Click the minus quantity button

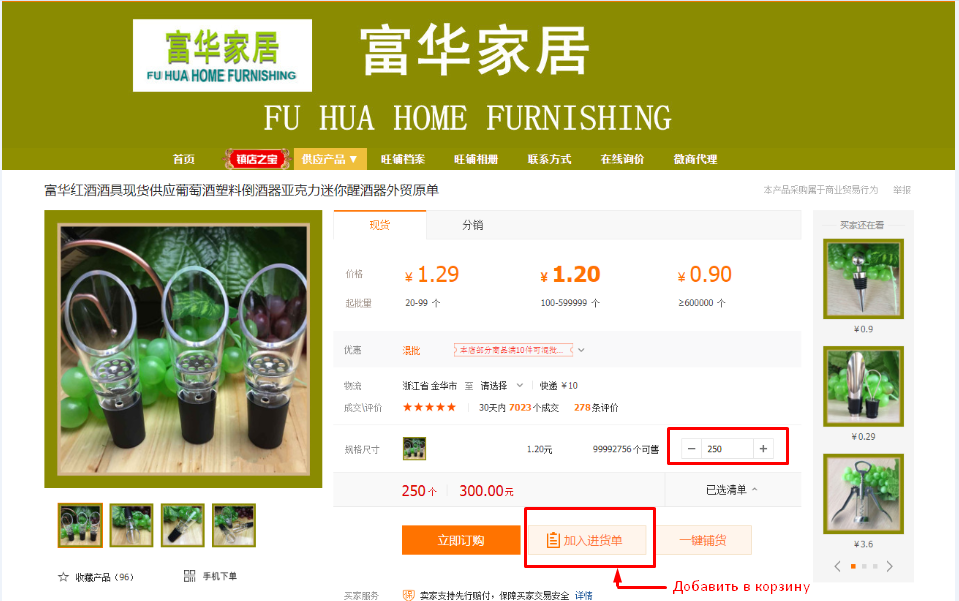pyautogui.click(x=691, y=449)
